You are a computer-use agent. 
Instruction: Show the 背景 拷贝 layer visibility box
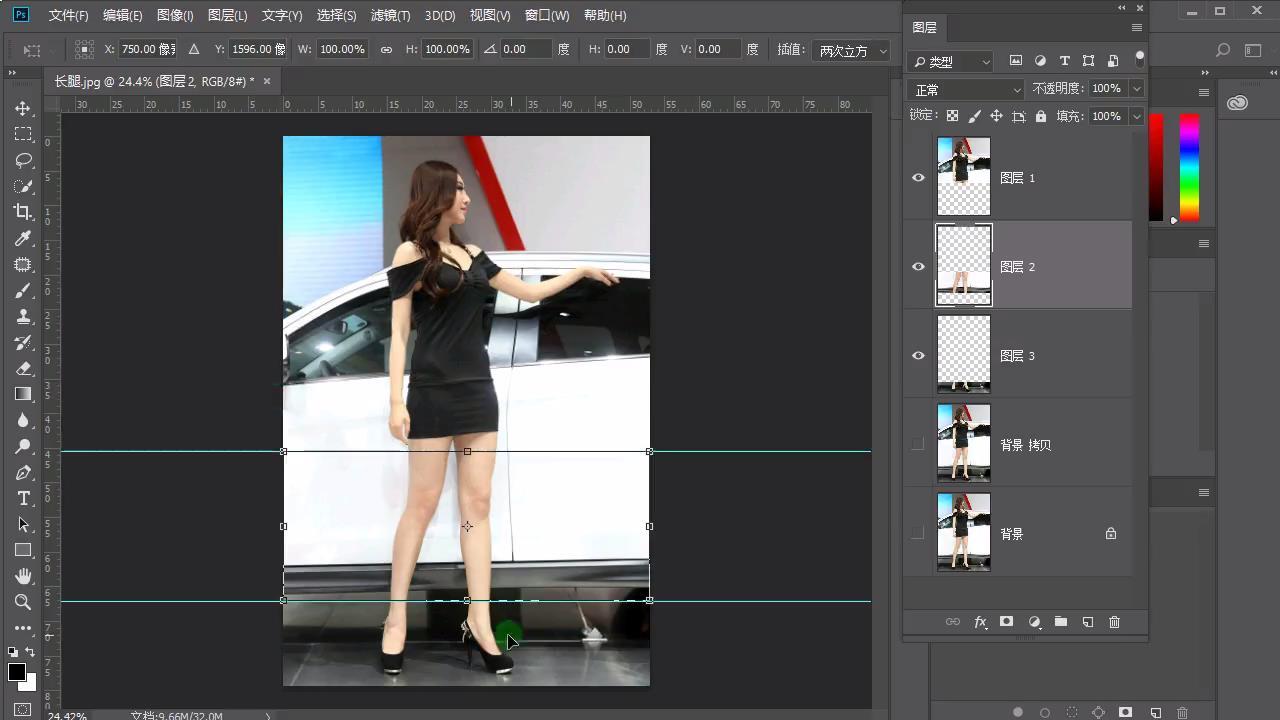tap(918, 445)
